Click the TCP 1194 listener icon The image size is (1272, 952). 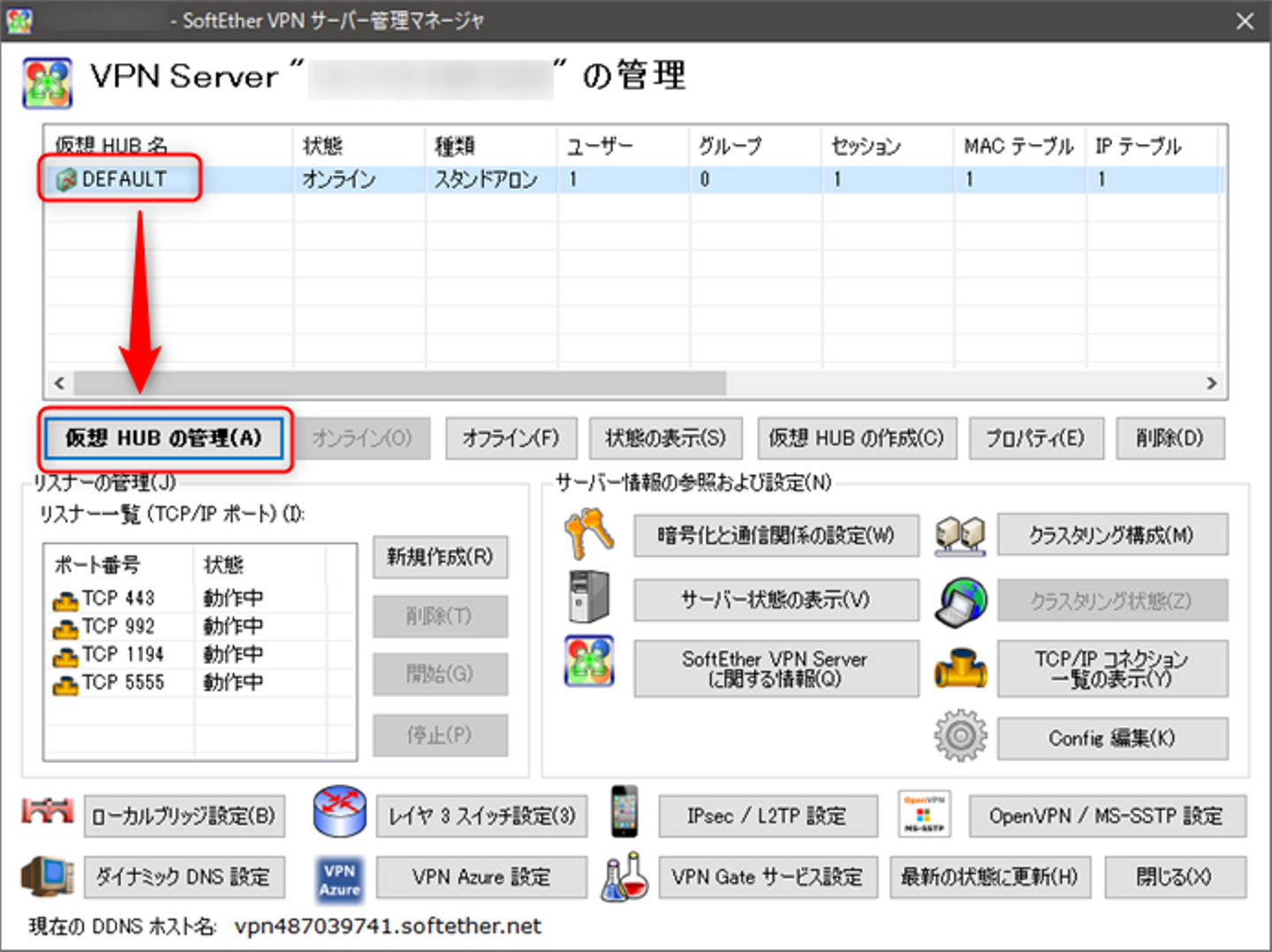tap(64, 657)
